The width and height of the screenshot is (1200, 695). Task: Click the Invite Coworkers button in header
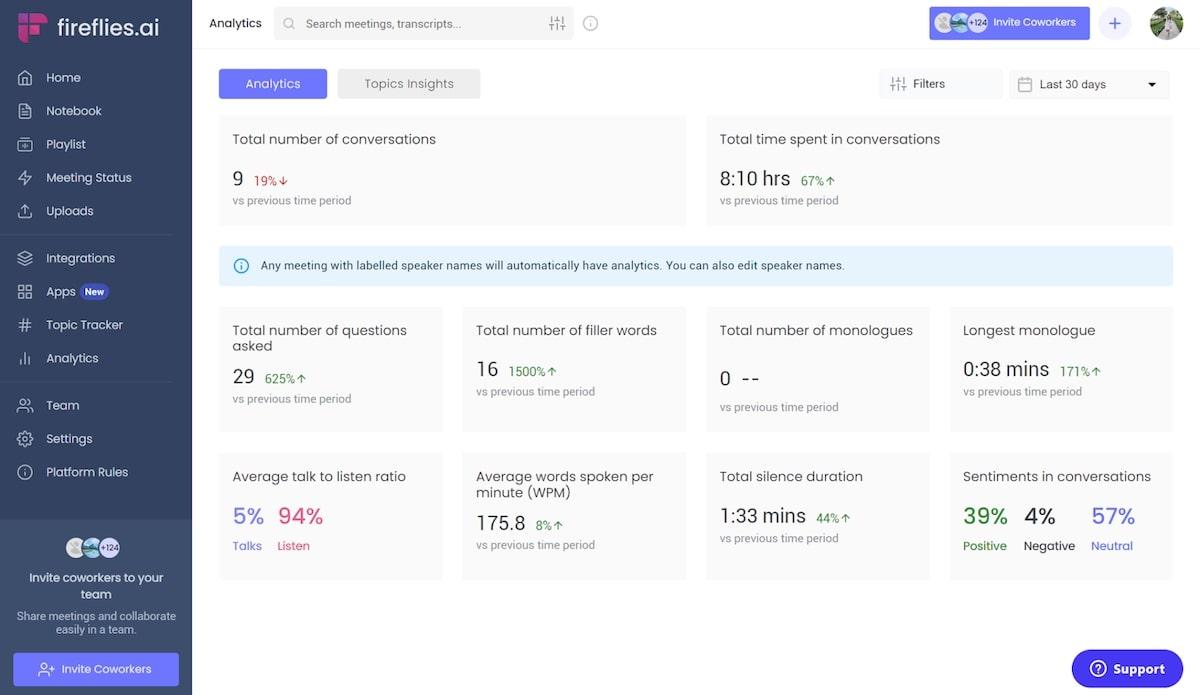1009,23
